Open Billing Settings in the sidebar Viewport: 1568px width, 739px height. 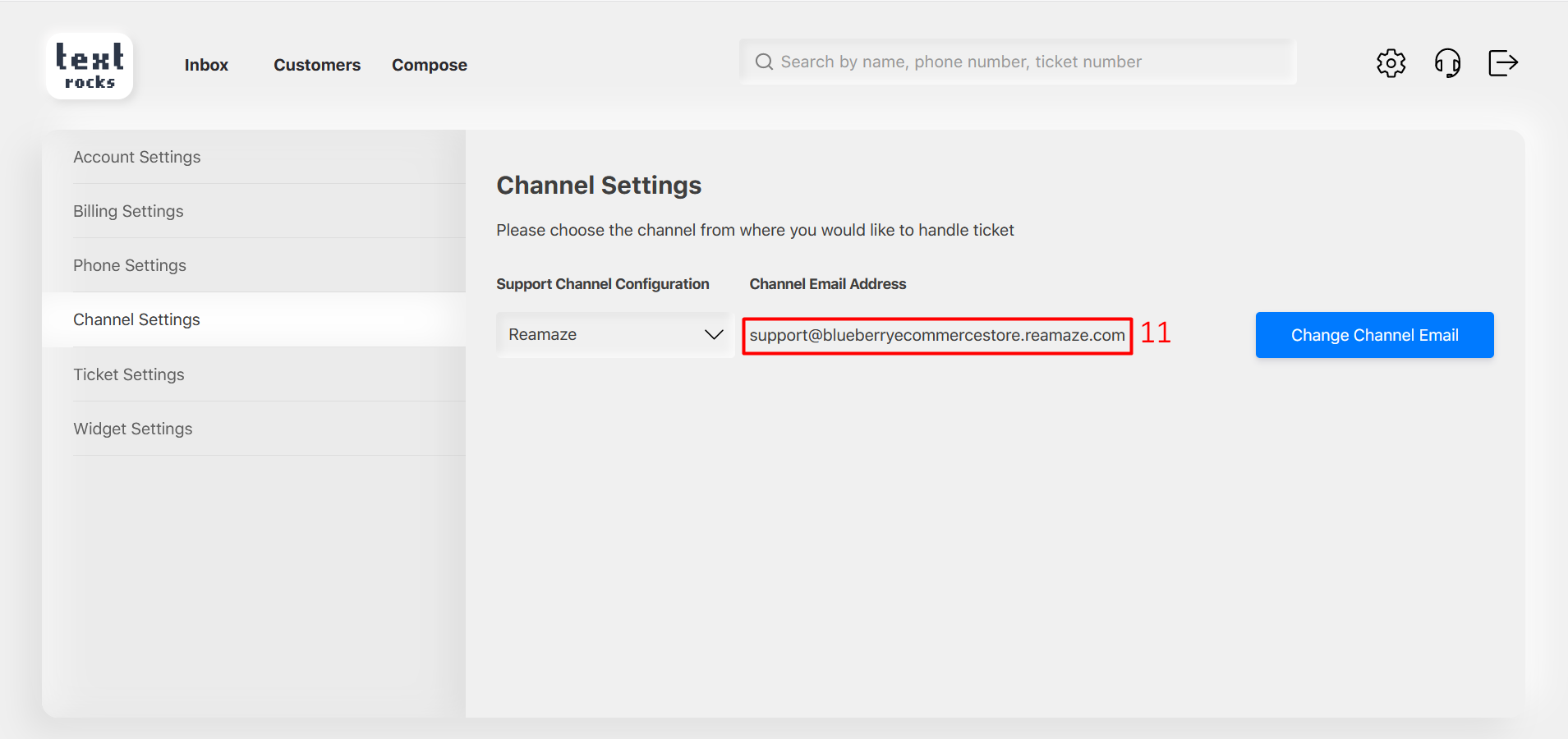point(128,211)
